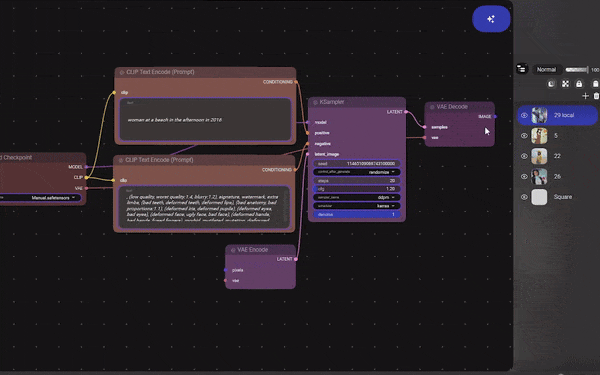Select the KSampler node title bar
This screenshot has height=375, width=600.
(357, 102)
